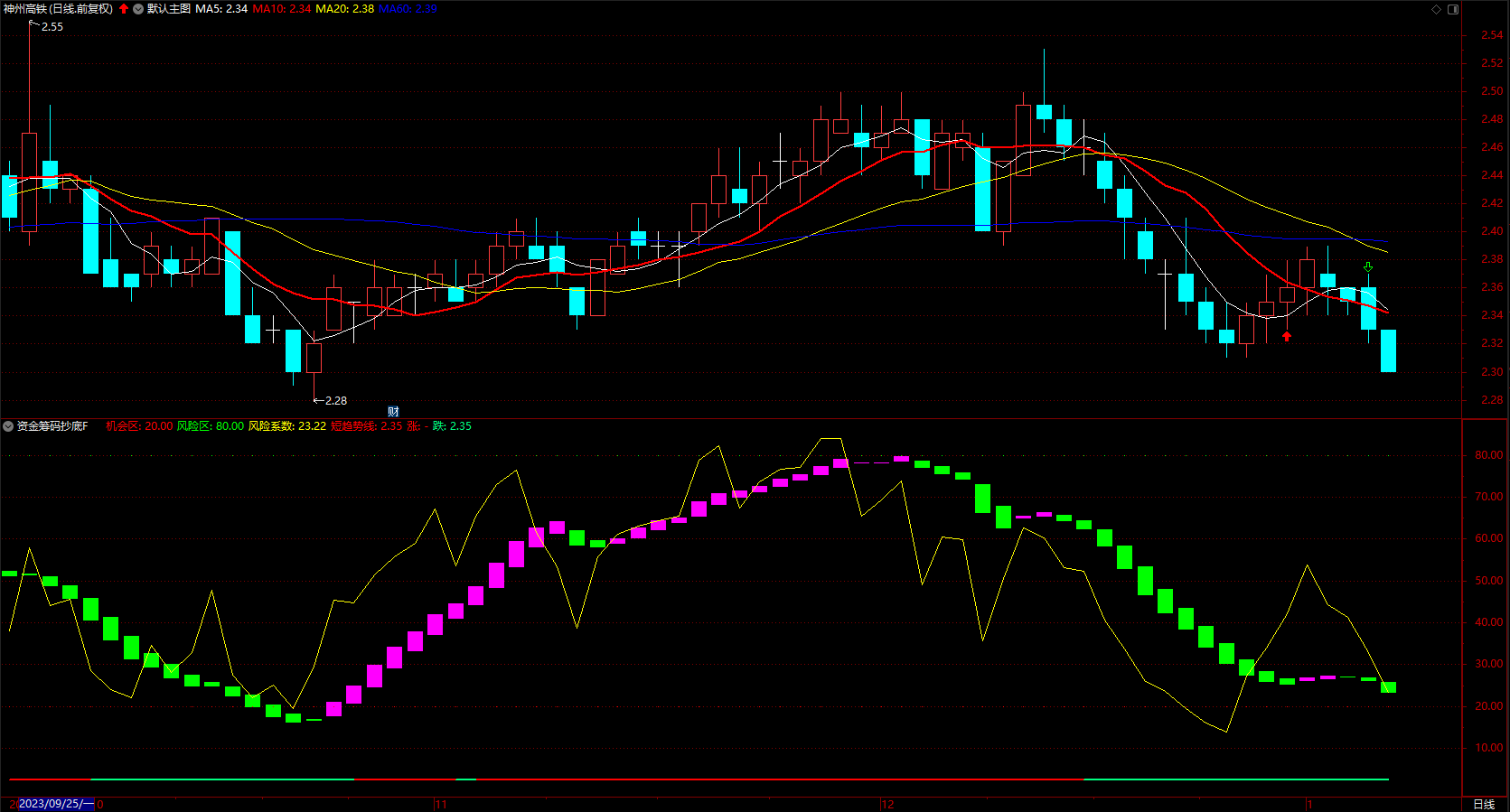The width and height of the screenshot is (1510, 812).
Task: Toggle the side panel icon at top right
Action: tap(1453, 9)
